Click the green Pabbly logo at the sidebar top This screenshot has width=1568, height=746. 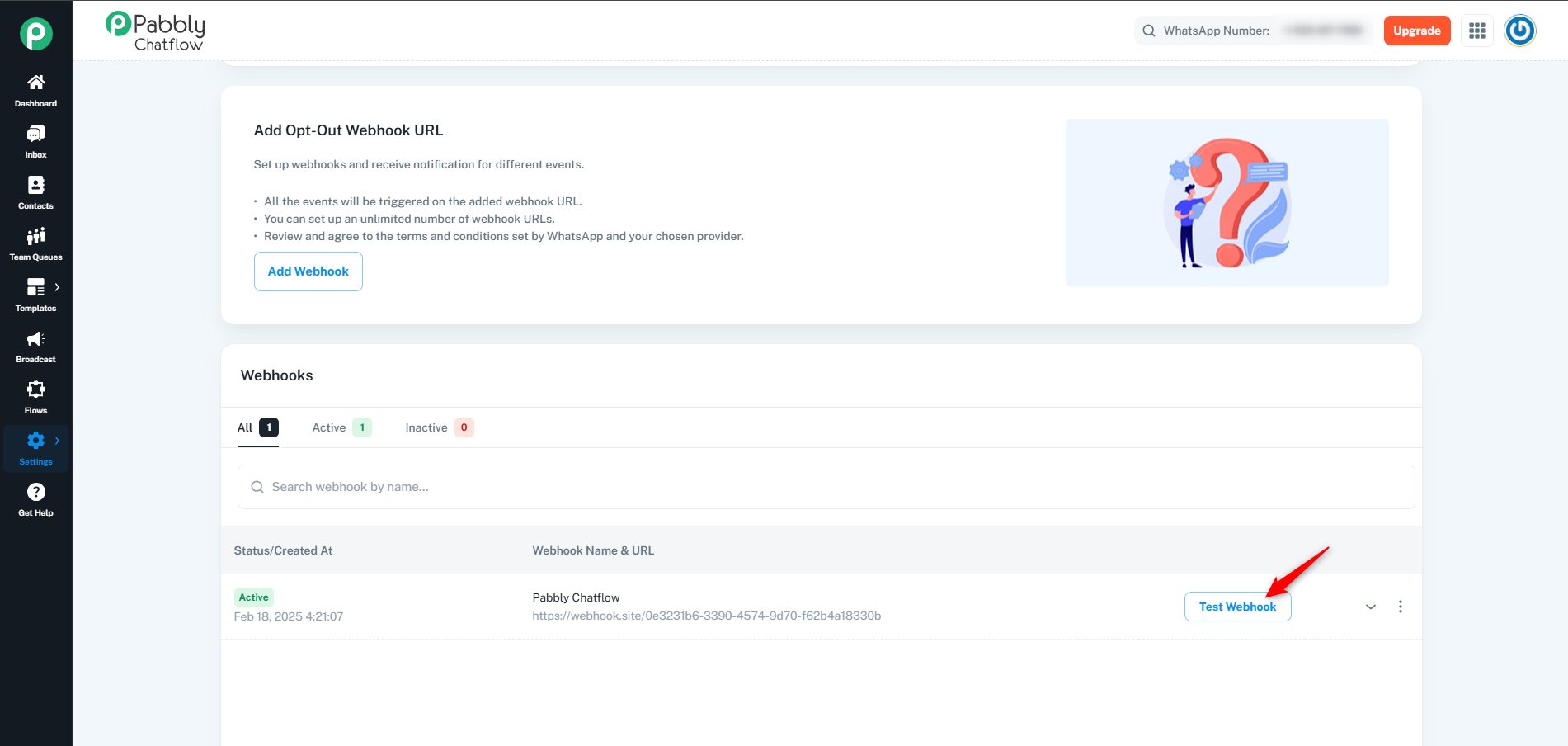click(35, 34)
